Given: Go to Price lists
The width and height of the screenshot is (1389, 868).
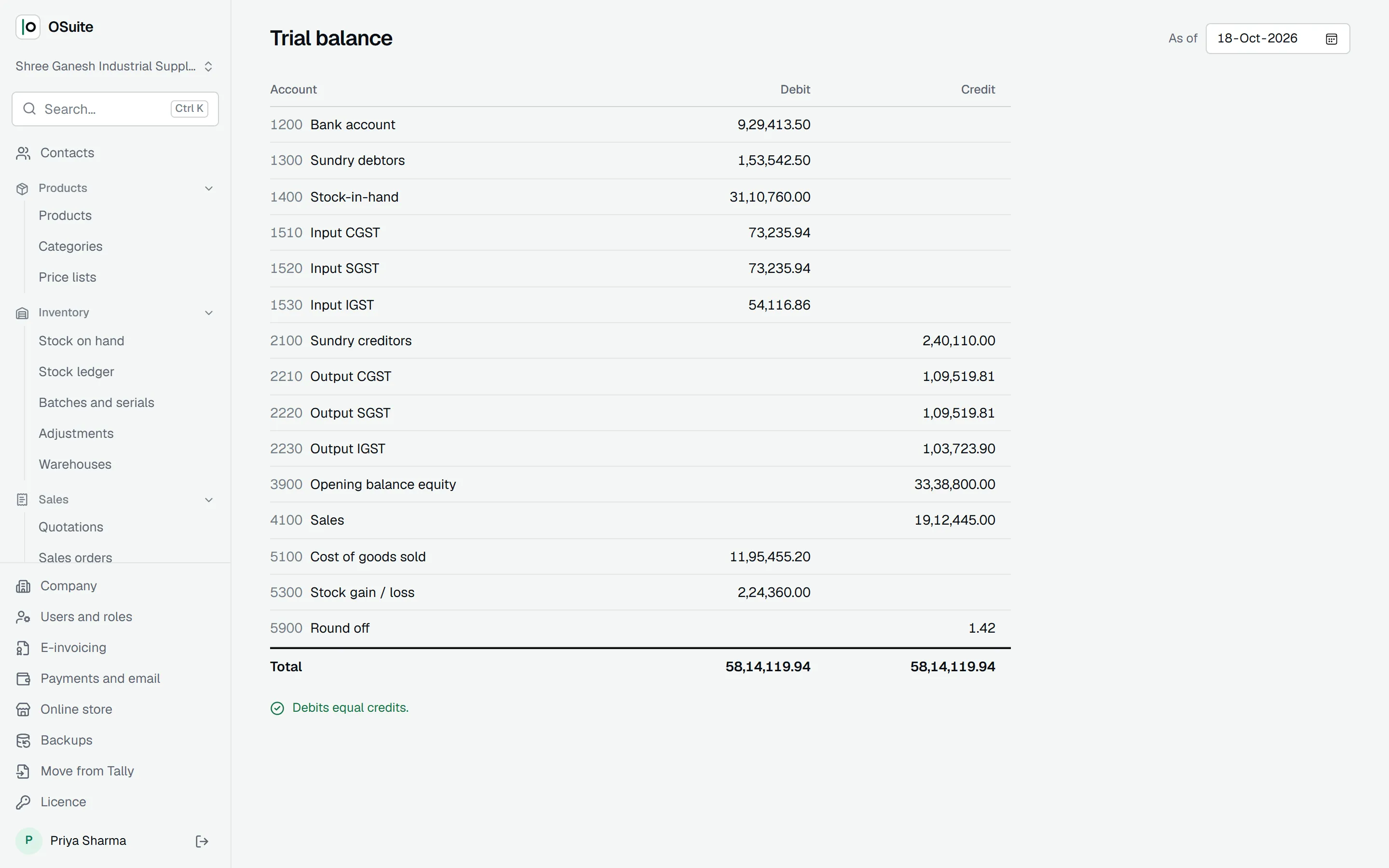Looking at the screenshot, I should (x=67, y=277).
